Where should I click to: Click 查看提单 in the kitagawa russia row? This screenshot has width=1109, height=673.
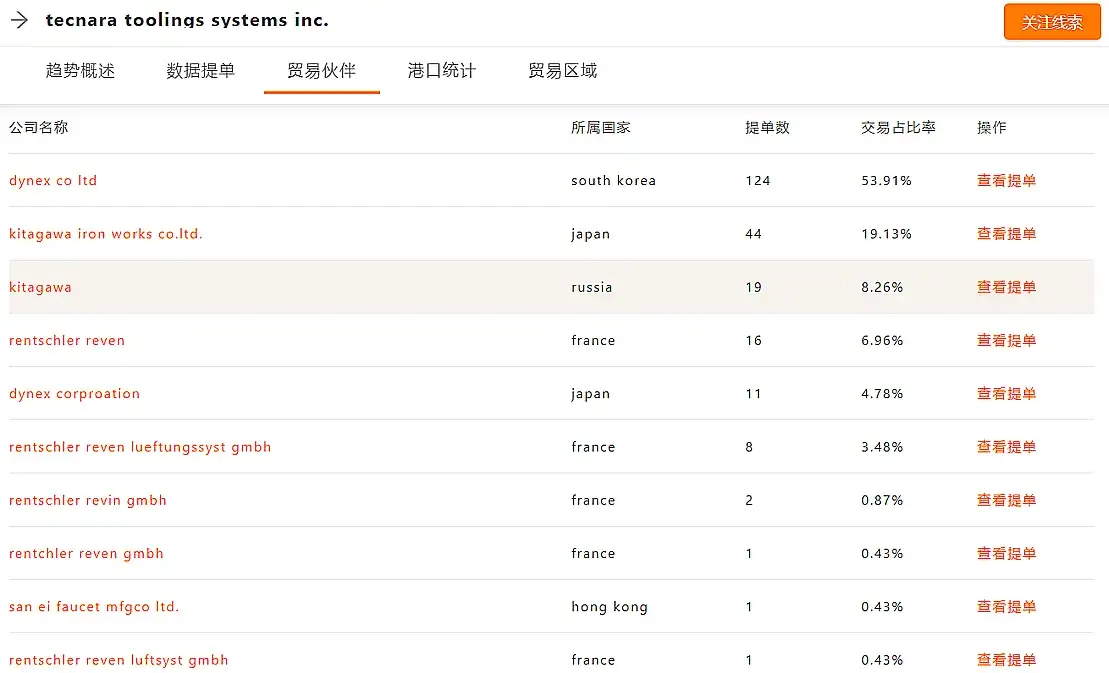pyautogui.click(x=1006, y=287)
